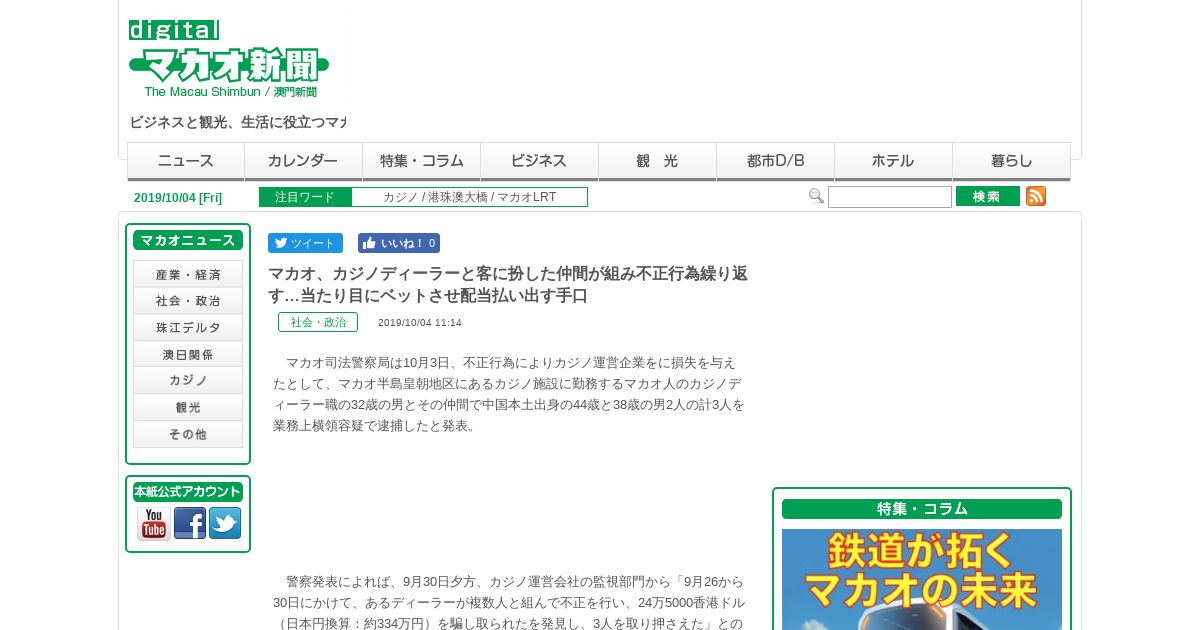This screenshot has width=1200, height=630.
Task: Click the マカオニュース sidebar heading
Action: pos(188,240)
